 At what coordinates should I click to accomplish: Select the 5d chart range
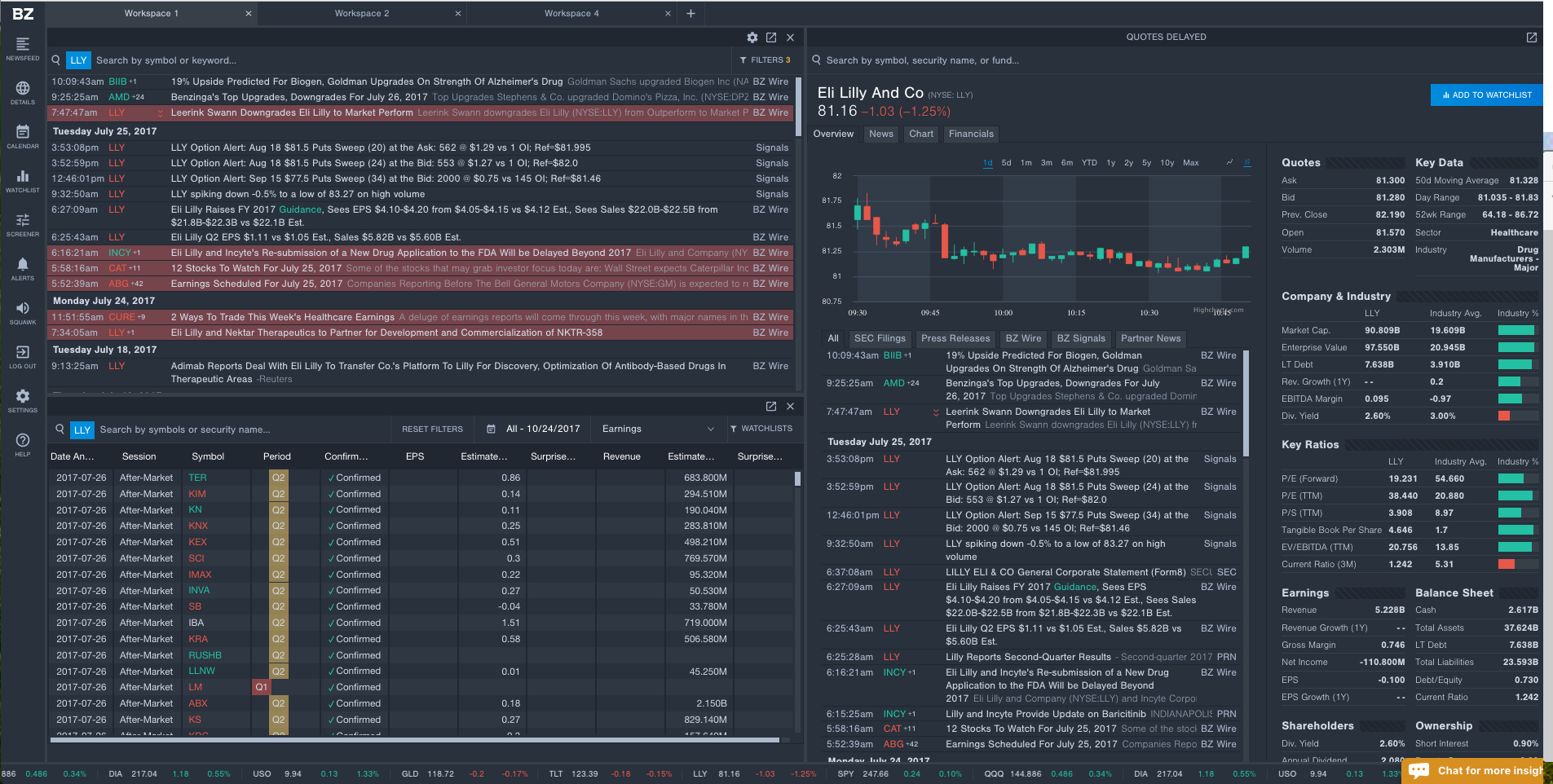[1007, 163]
